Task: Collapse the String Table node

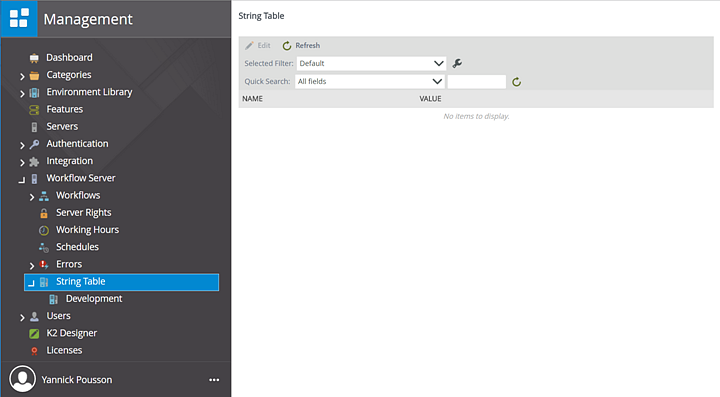Action: (x=31, y=283)
